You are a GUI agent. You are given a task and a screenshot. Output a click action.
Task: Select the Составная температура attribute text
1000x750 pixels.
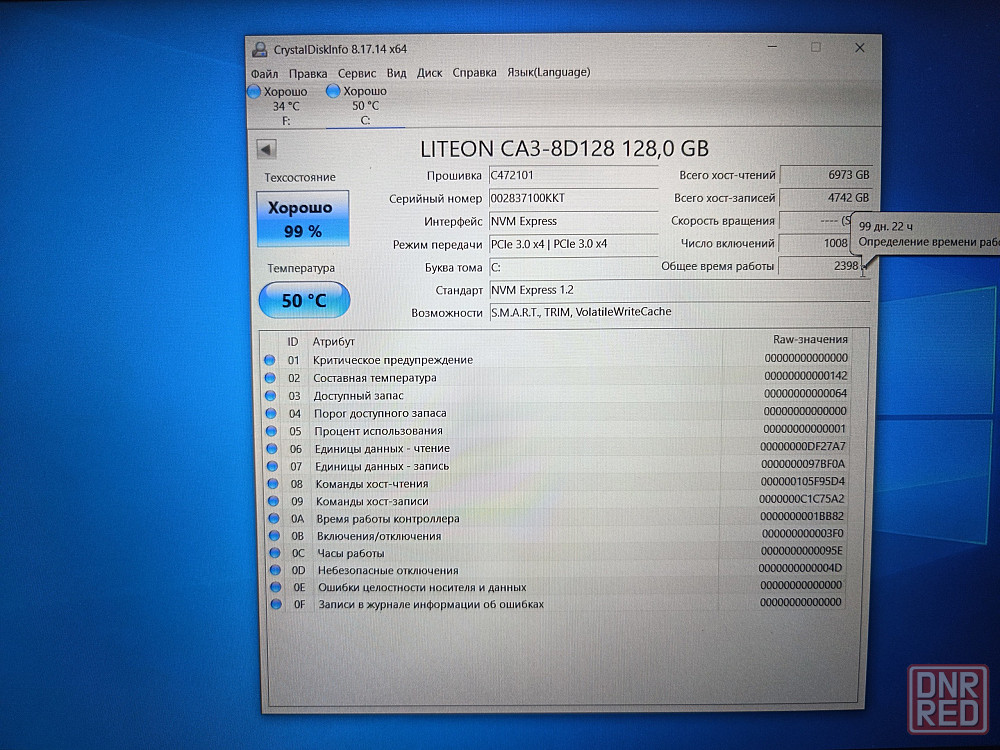[x=374, y=378]
